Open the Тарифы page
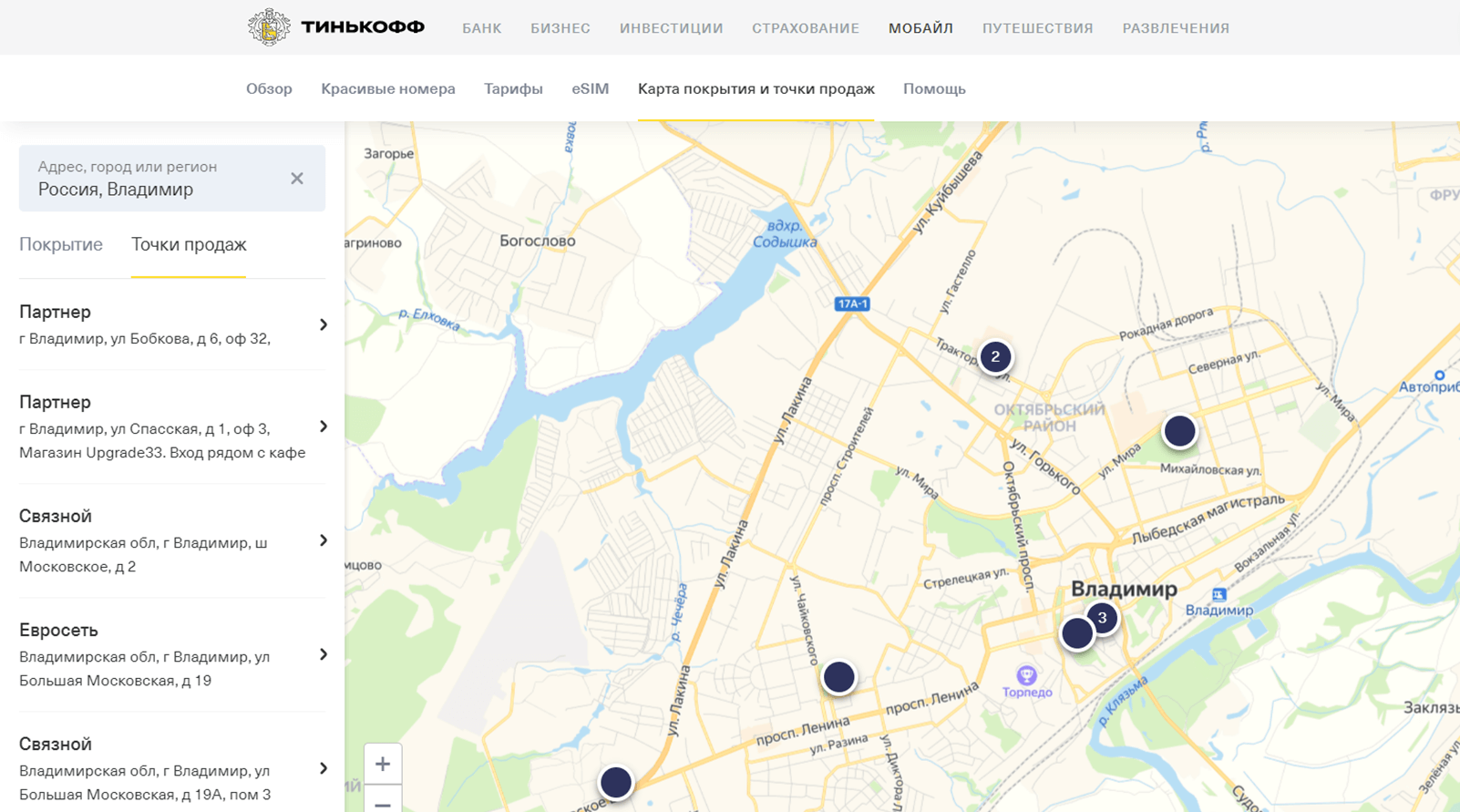This screenshot has width=1460, height=812. pos(513,88)
